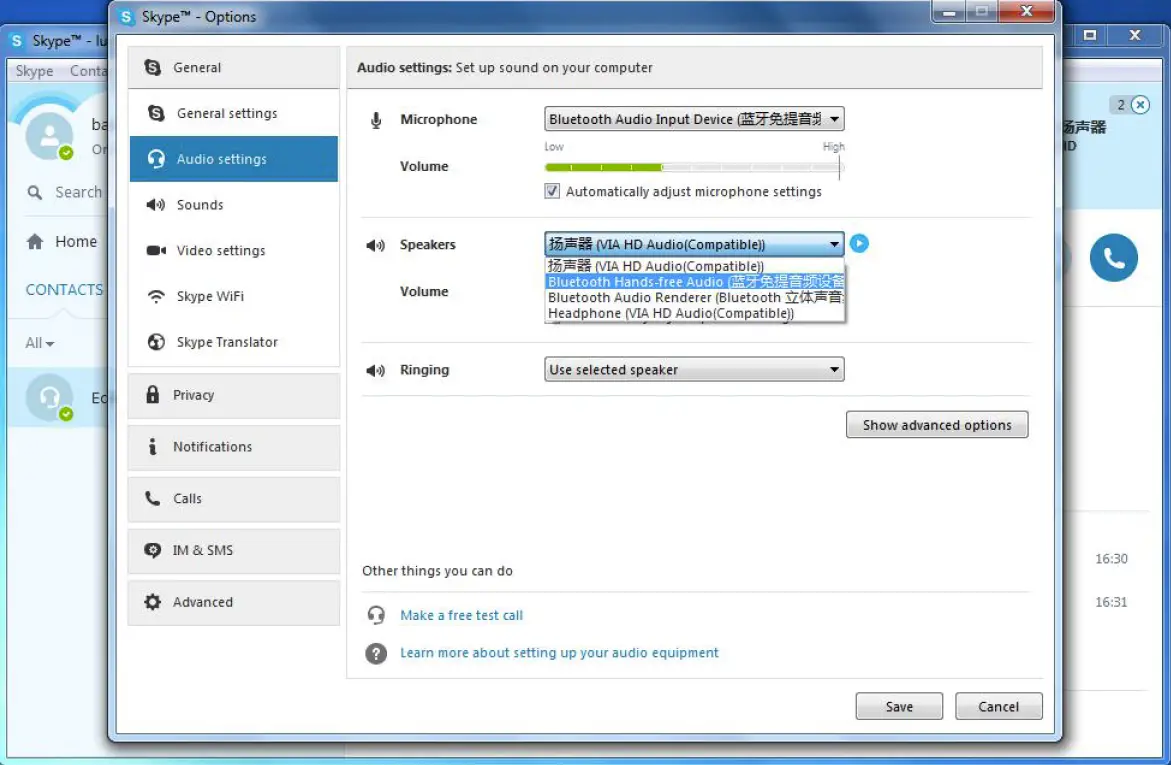The height and width of the screenshot is (765, 1171).
Task: Click the speaker icon next to Speakers
Action: 375,245
